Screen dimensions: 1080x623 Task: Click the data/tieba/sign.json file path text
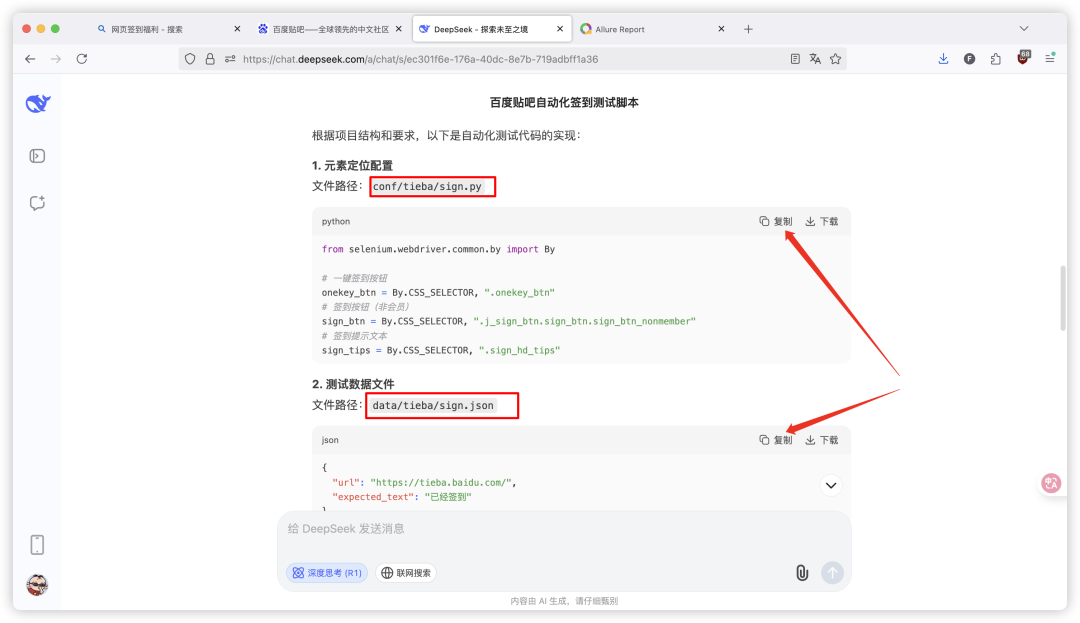(433, 405)
